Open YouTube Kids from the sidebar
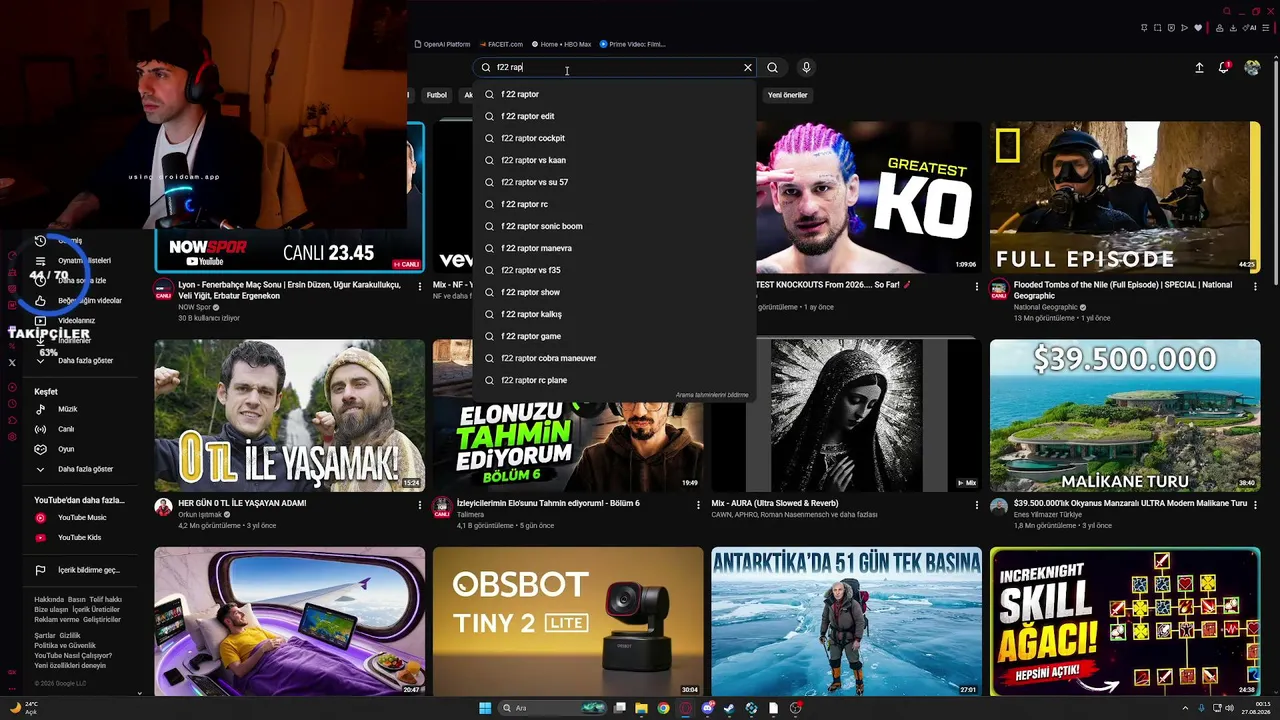 coord(79,538)
